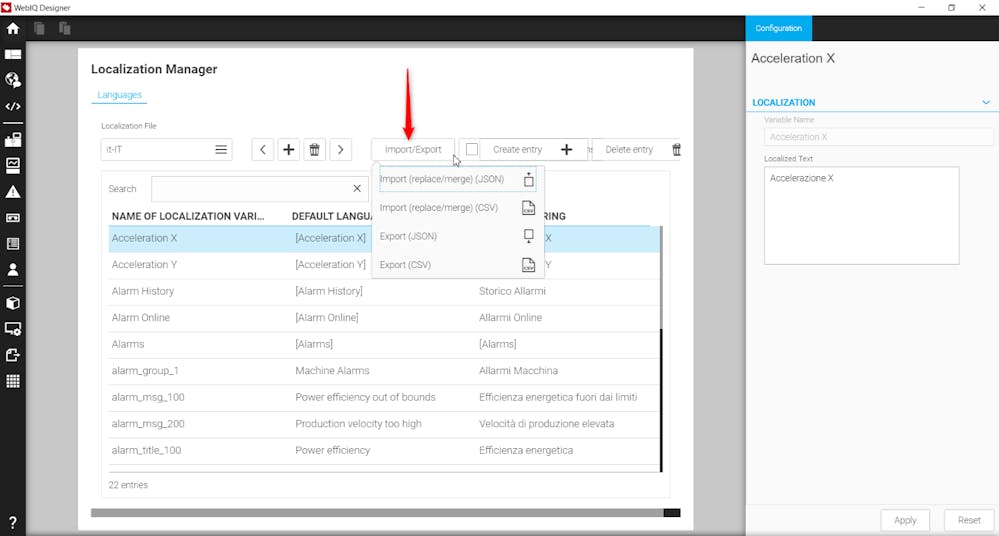Viewport: 999px width, 536px height.
Task: Click the Efficienza energetica cell
Action: 526,450
